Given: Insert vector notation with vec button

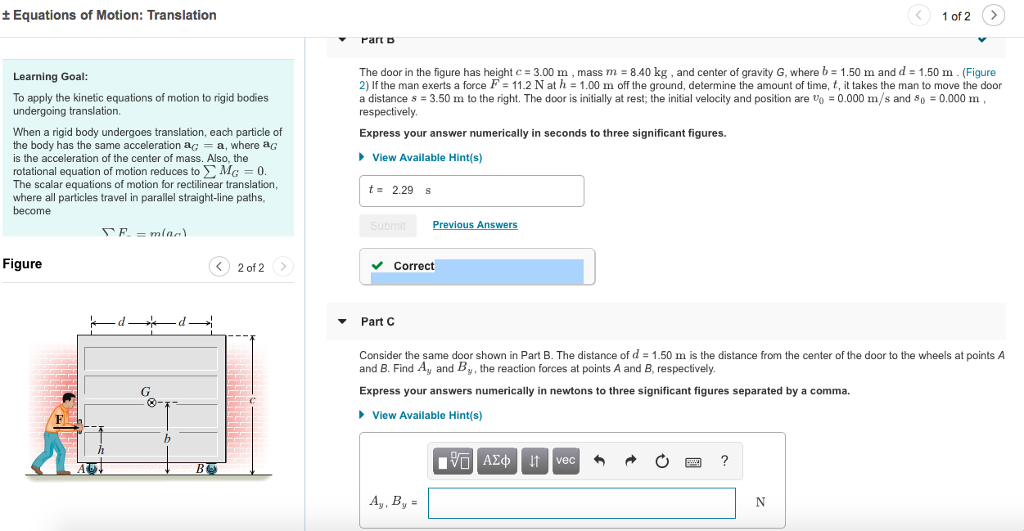Looking at the screenshot, I should (566, 461).
